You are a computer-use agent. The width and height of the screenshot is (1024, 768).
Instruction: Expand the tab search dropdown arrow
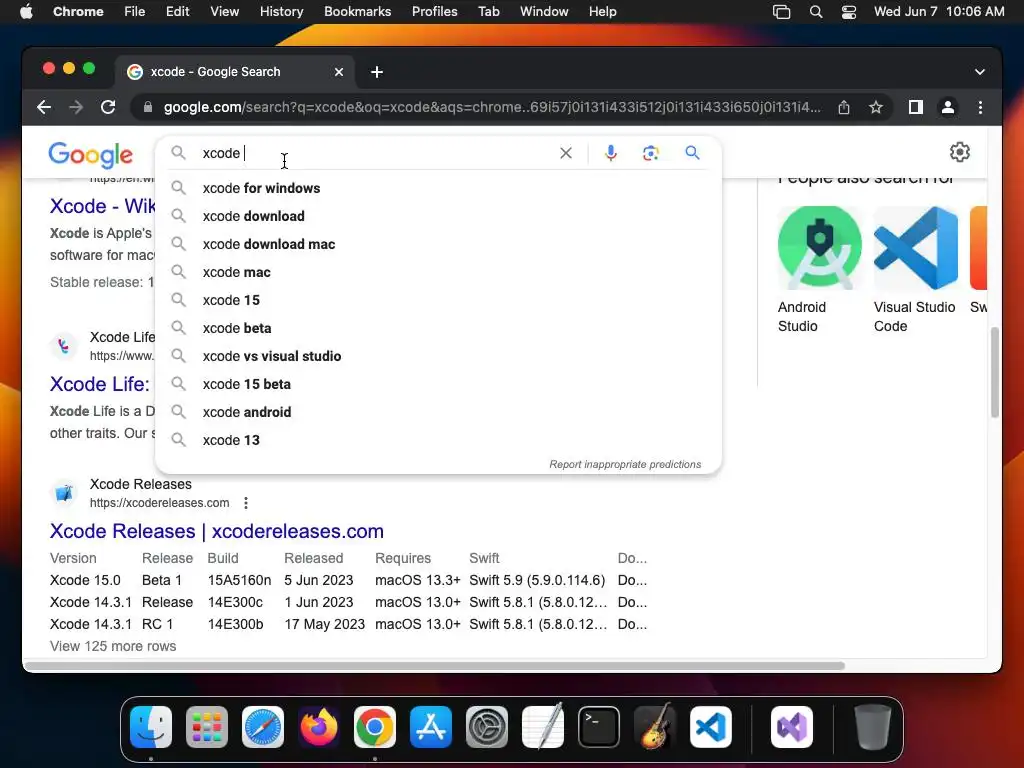tap(980, 72)
